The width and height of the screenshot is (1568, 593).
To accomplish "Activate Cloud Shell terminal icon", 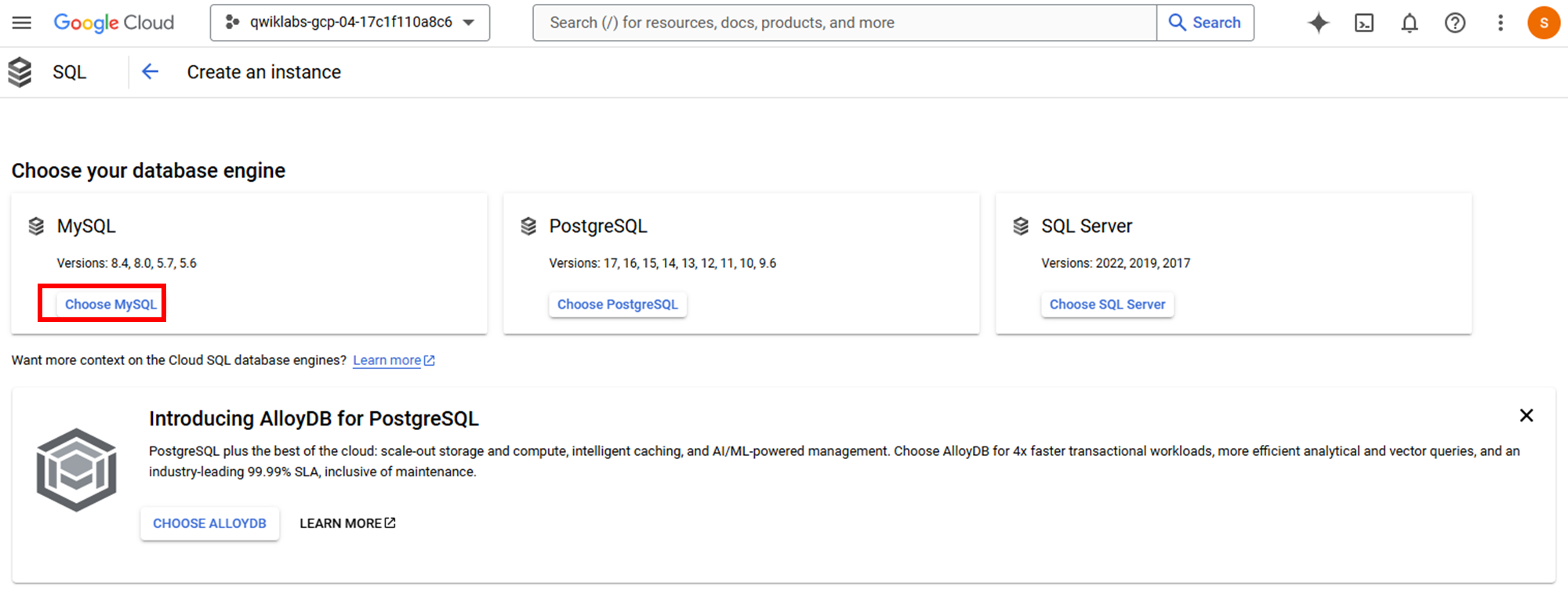I will pyautogui.click(x=1364, y=23).
